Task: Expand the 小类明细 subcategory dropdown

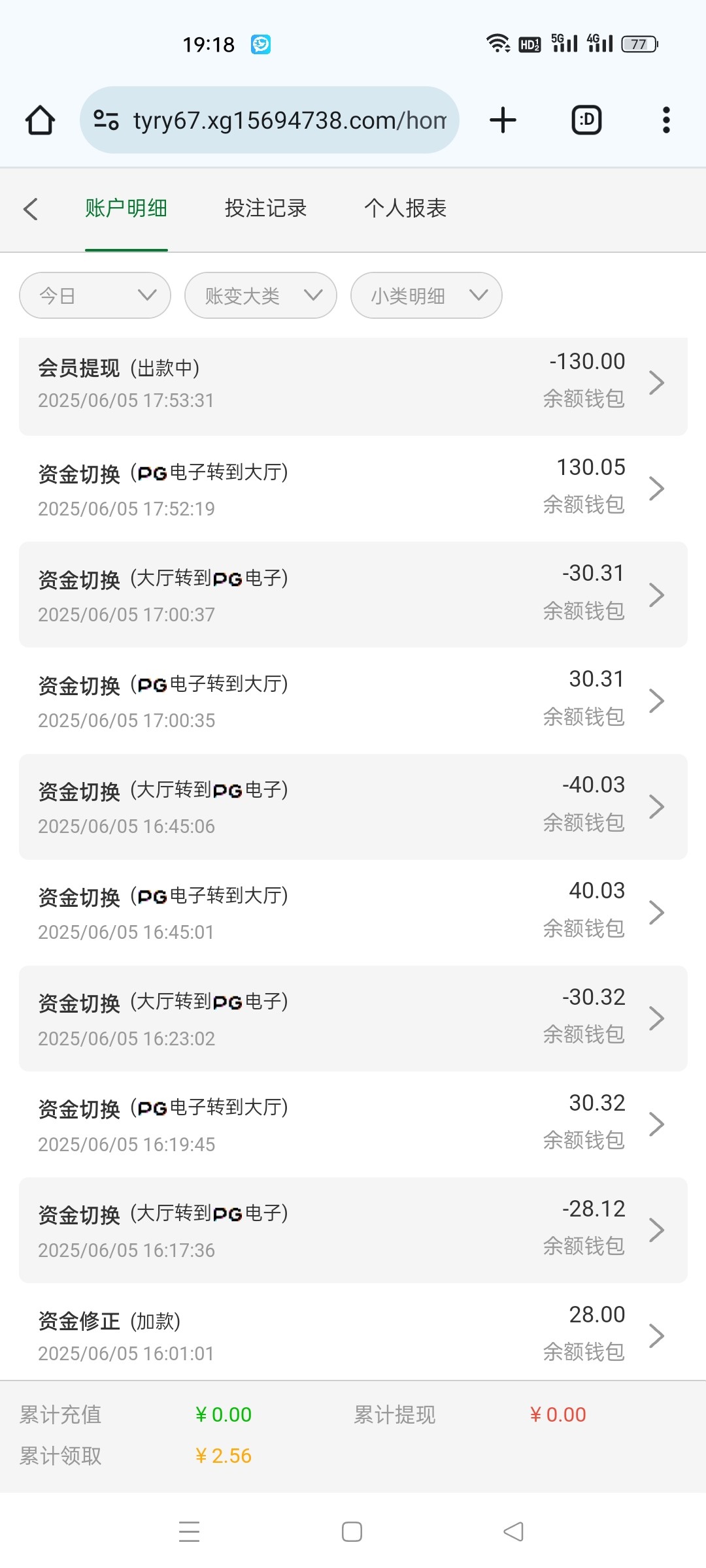Action: (x=426, y=295)
